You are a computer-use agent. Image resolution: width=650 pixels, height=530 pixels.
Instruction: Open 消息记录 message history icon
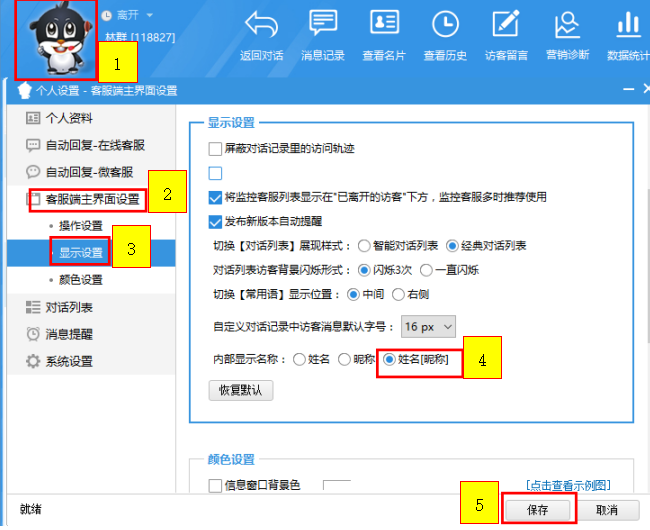323,26
